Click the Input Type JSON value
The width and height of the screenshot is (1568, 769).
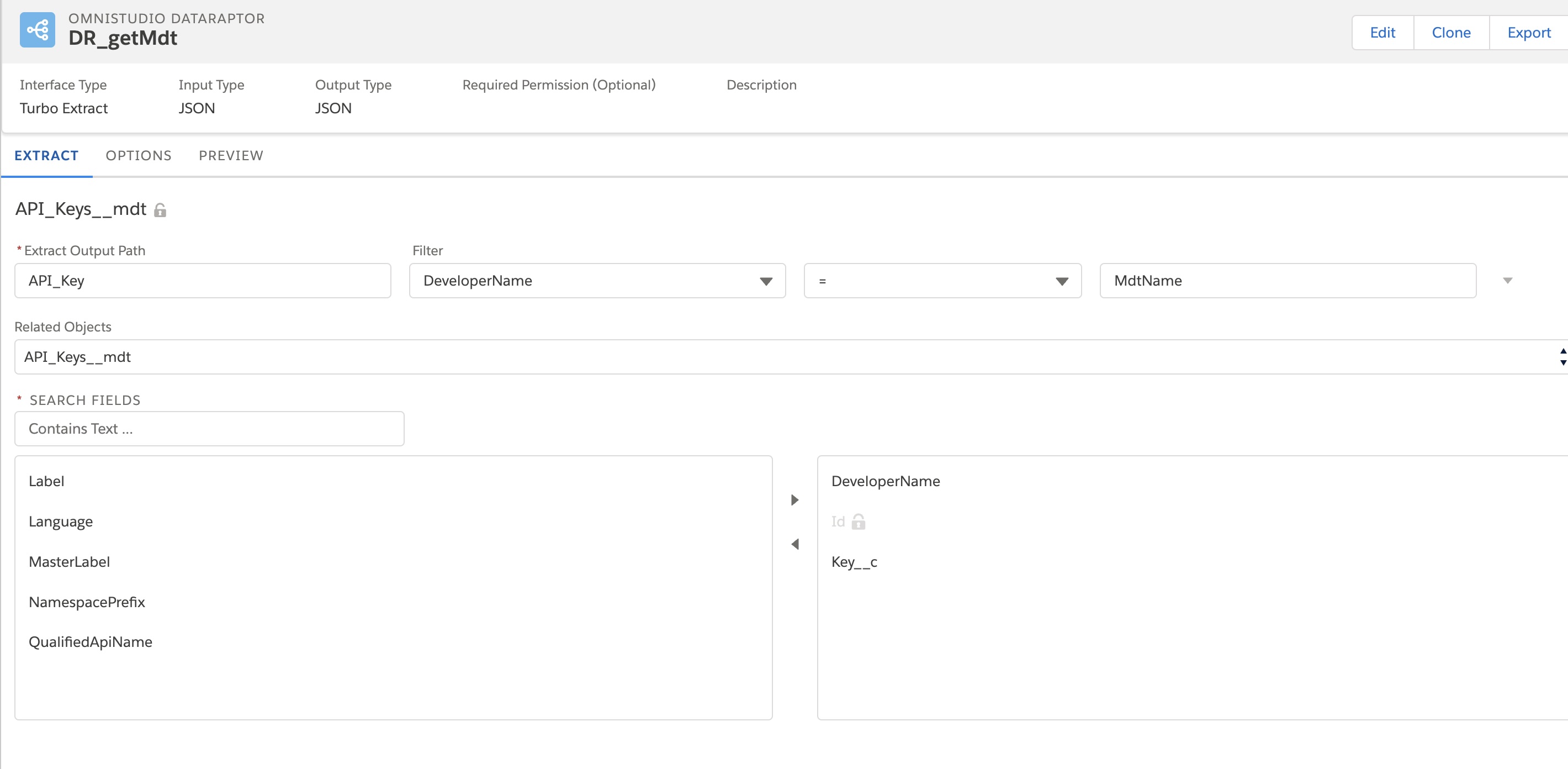[x=197, y=108]
